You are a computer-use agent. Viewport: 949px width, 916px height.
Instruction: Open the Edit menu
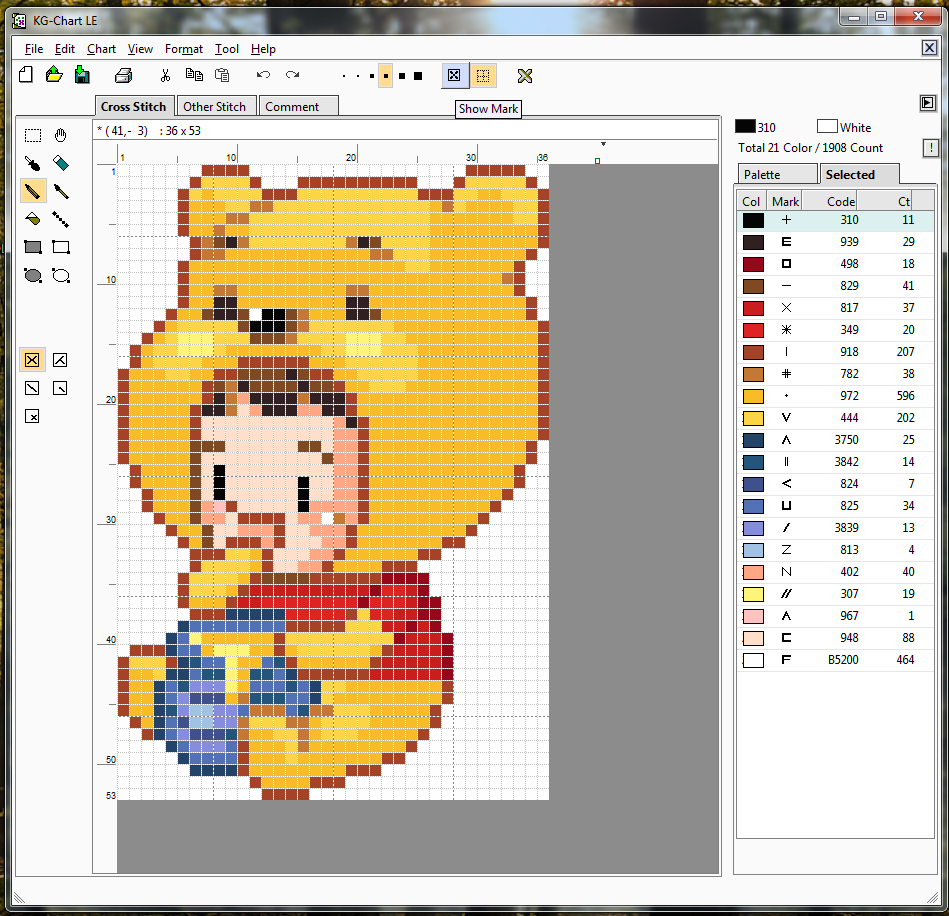pyautogui.click(x=64, y=49)
